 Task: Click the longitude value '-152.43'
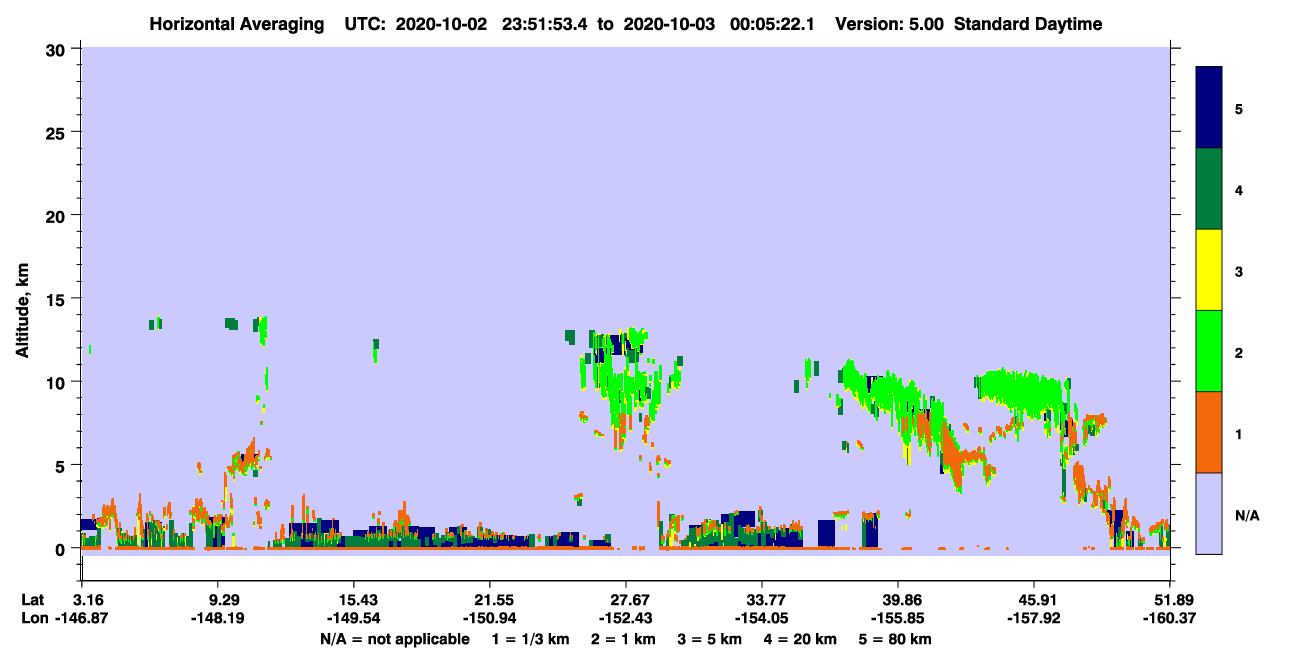[x=626, y=618]
